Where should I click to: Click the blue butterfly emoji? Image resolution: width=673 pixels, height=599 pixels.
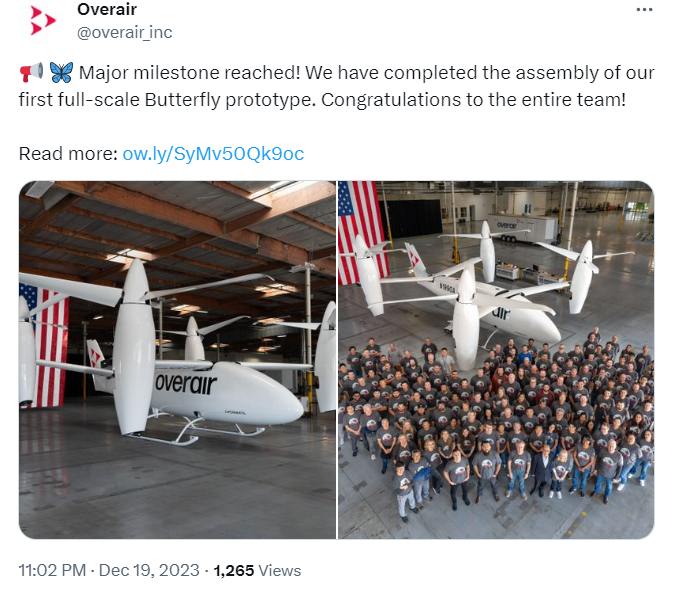61,72
